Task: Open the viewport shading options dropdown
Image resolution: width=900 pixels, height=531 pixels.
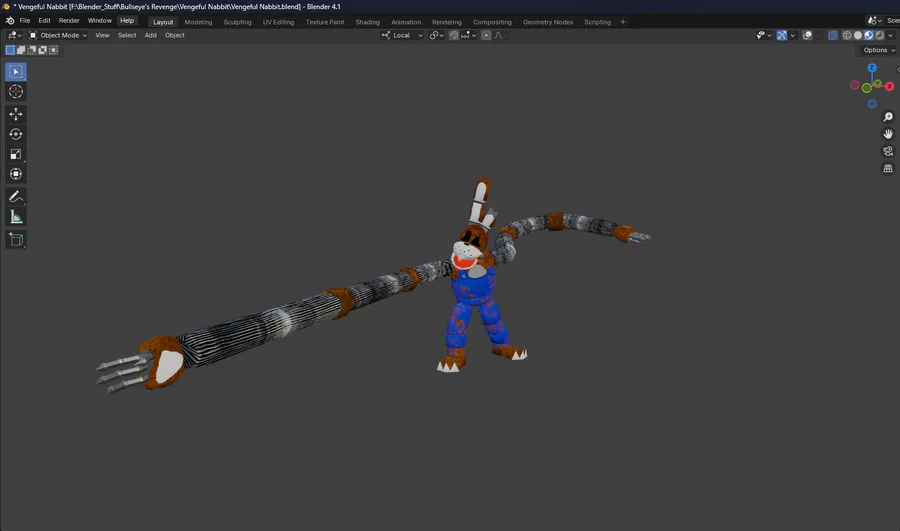Action: [890, 35]
